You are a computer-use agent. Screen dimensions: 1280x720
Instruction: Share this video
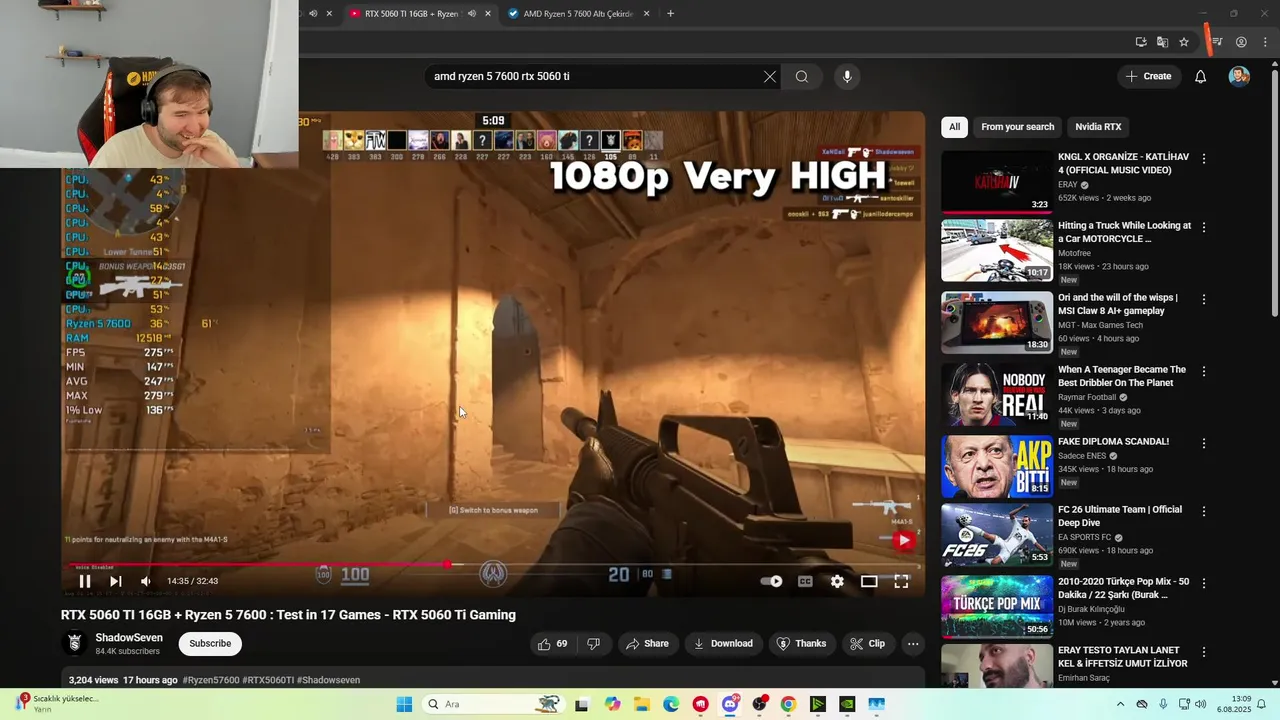click(x=647, y=644)
